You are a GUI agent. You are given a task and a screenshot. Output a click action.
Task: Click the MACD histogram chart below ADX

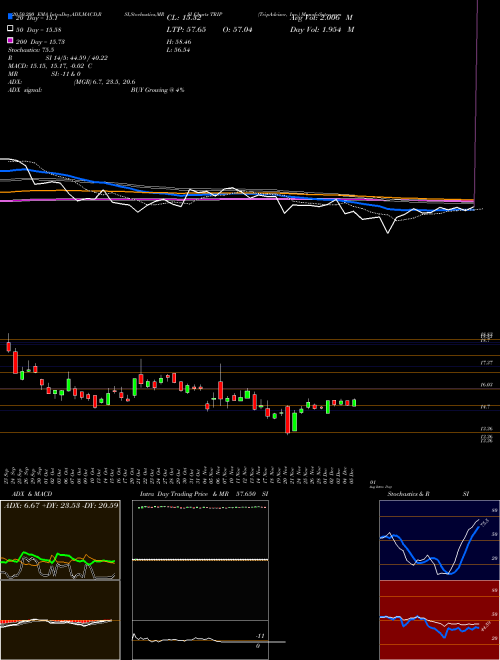(x=60, y=620)
